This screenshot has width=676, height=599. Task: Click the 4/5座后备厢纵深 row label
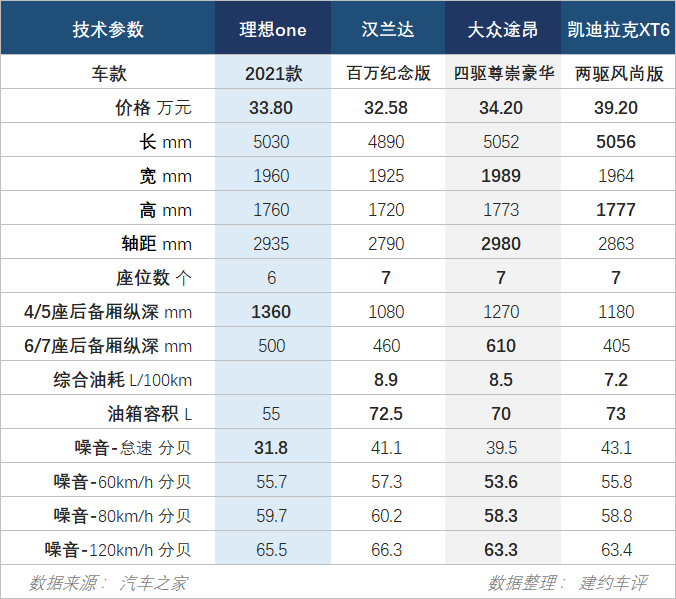pos(108,312)
